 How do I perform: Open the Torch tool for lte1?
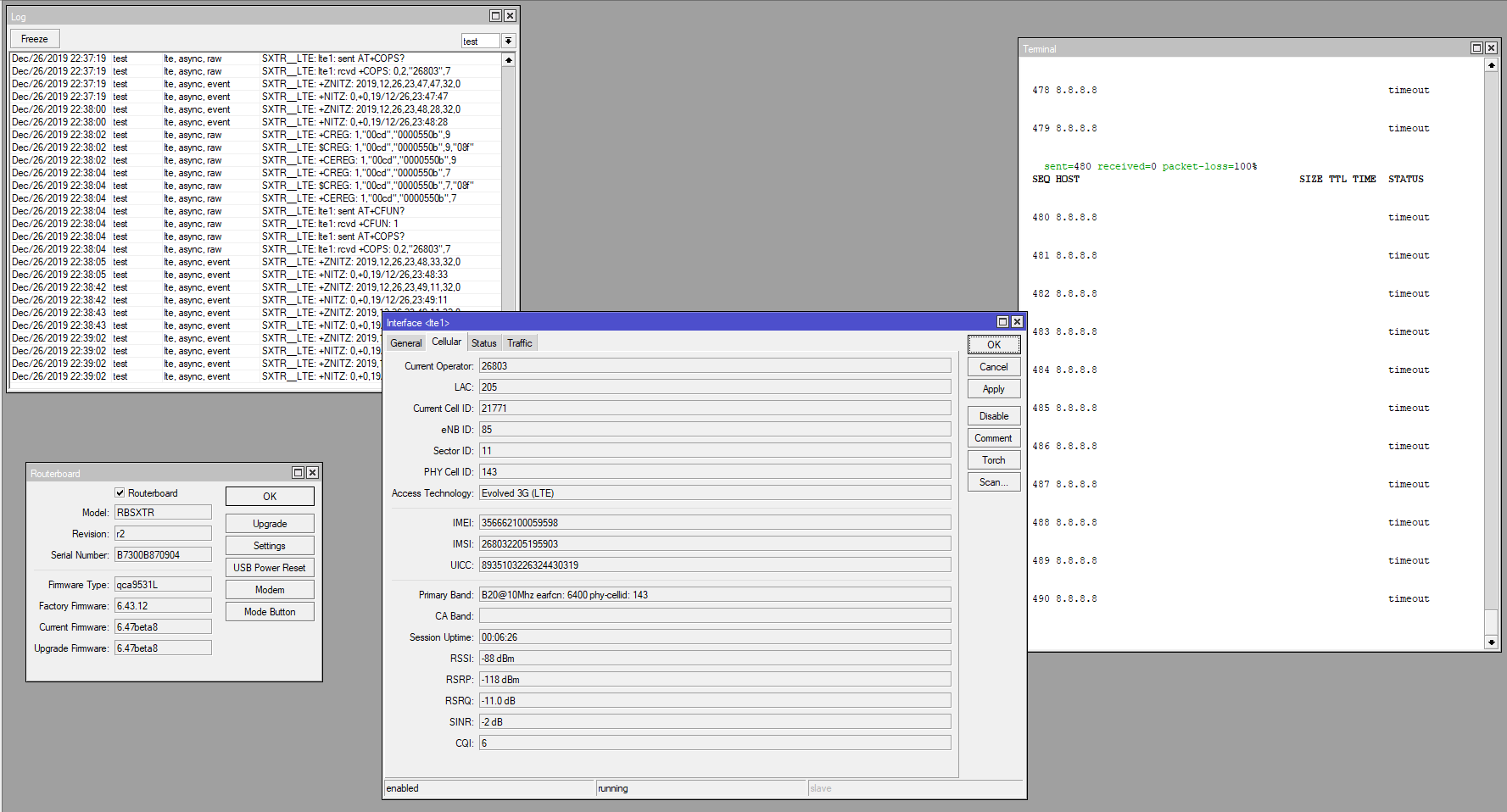(x=993, y=460)
